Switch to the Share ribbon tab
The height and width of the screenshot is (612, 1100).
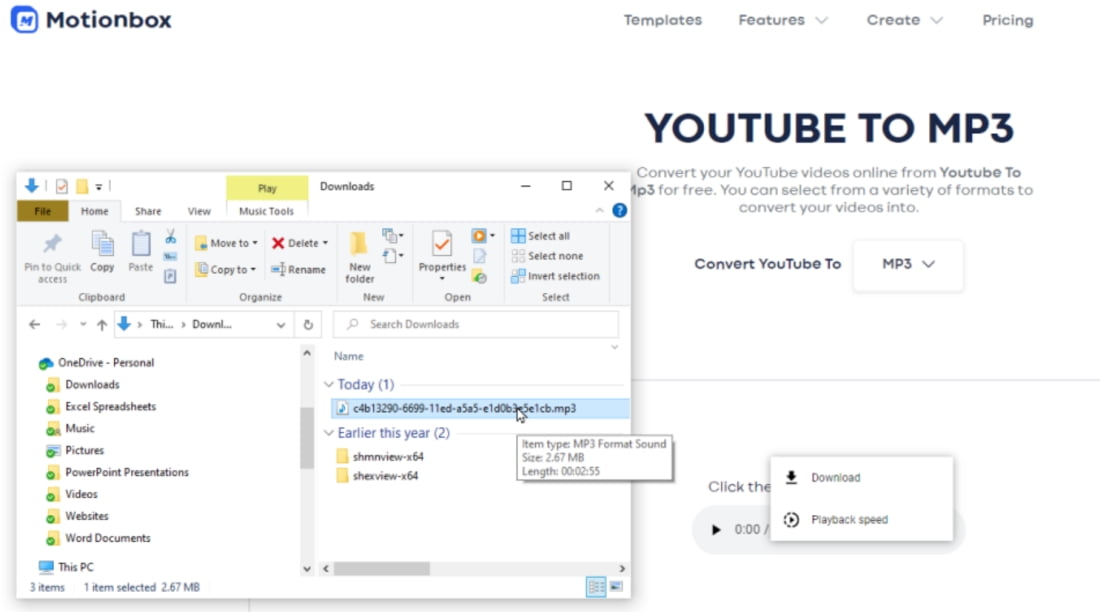point(148,211)
